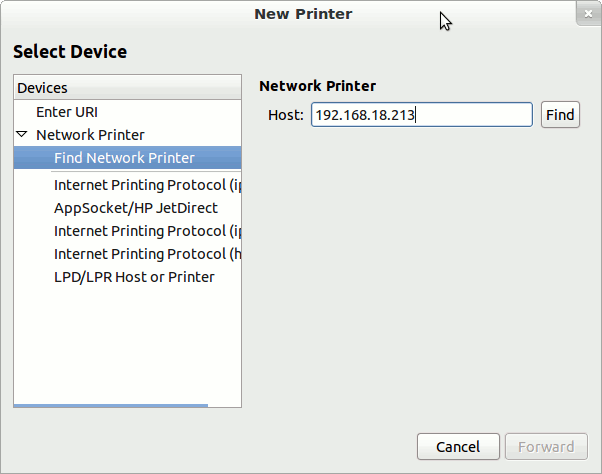Select the Network Printer parent tree row
This screenshot has width=602, height=474.
point(90,134)
